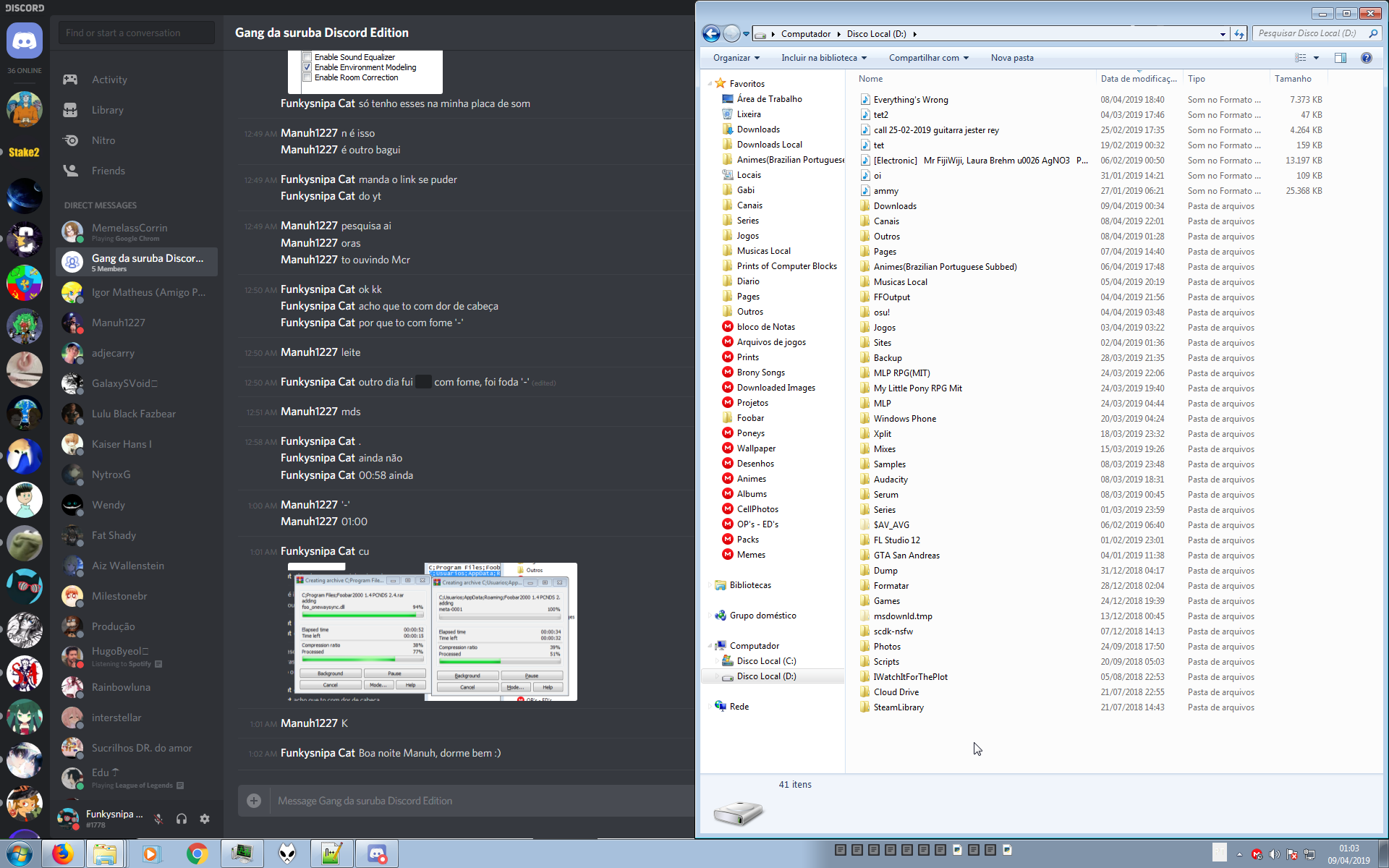Open Discord home button
Viewport: 1389px width, 868px height.
25,41
